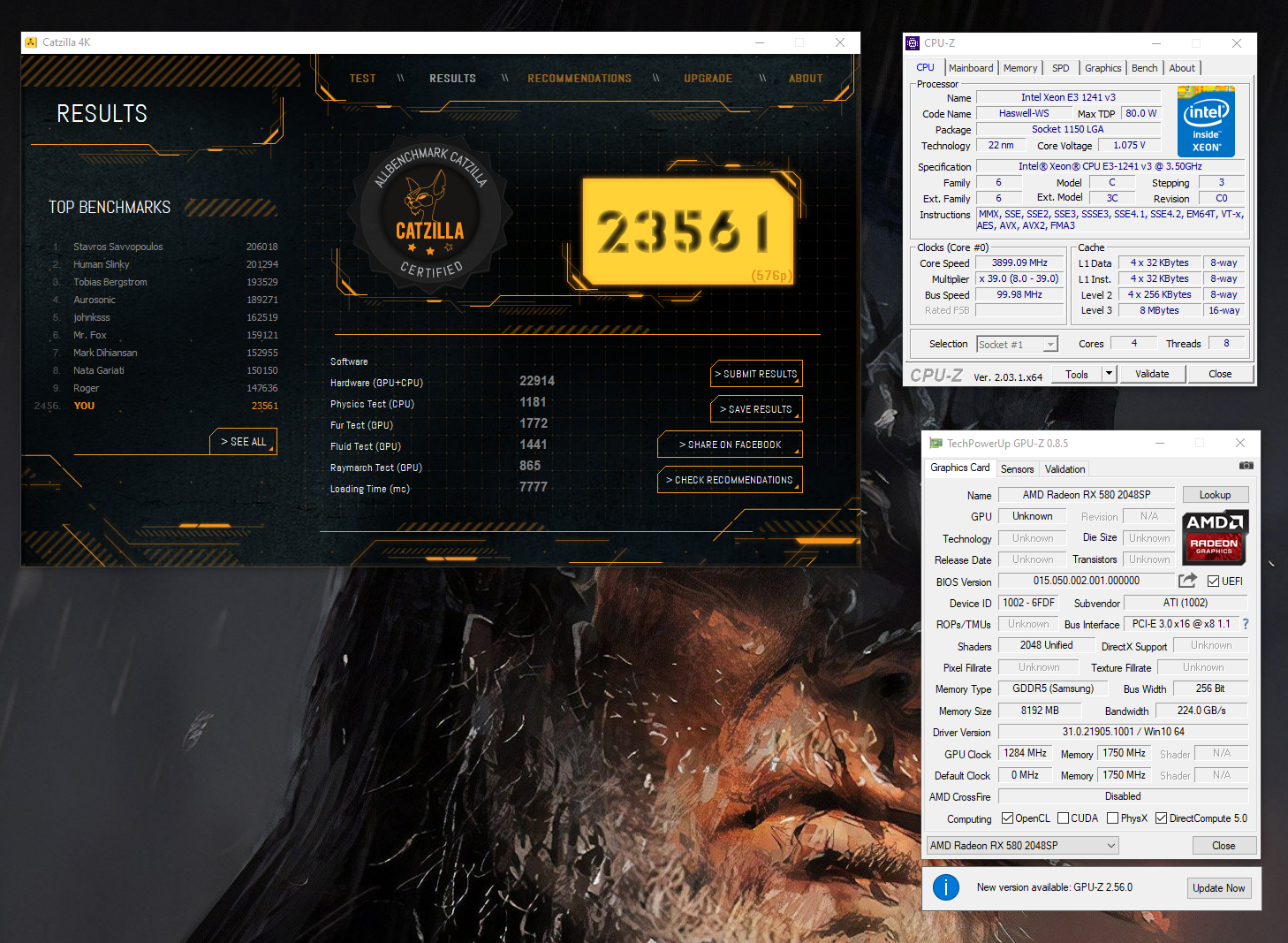Screen dimensions: 1288x943
Task: Click the SUBMIT RESULTS button
Action: click(756, 374)
